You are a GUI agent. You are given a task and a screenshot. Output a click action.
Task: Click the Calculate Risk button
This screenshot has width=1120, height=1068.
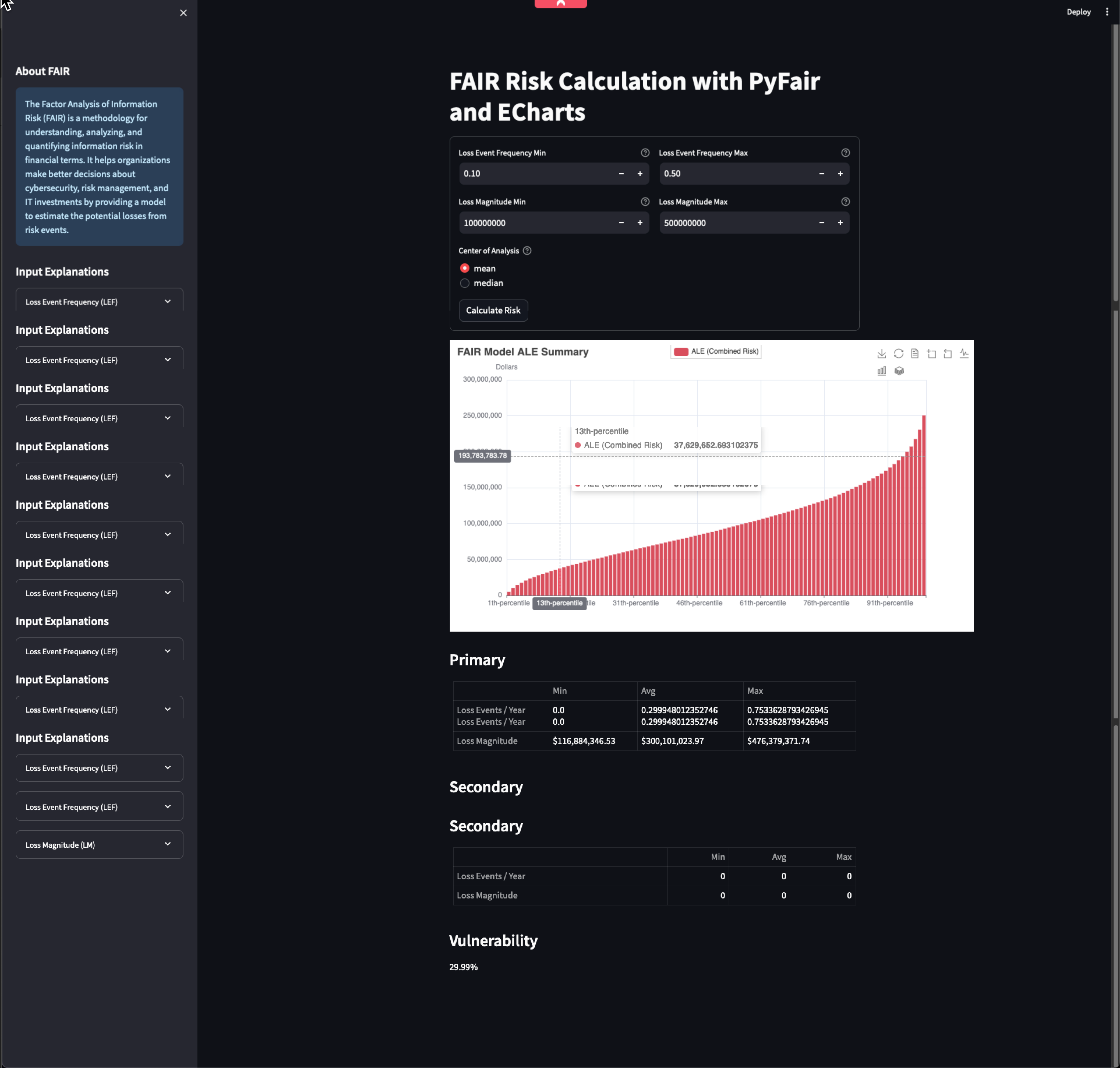493,310
